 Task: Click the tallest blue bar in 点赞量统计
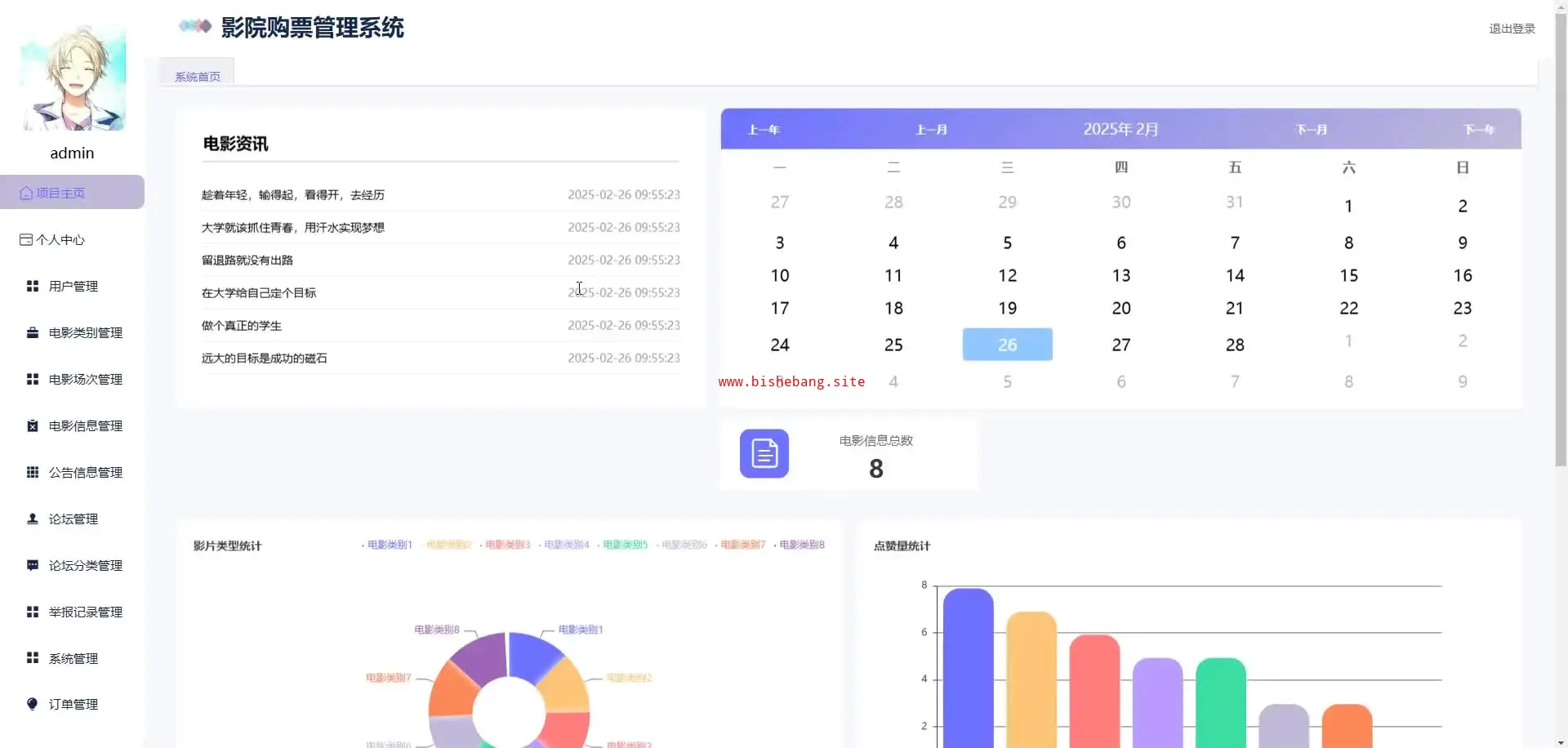[969, 668]
